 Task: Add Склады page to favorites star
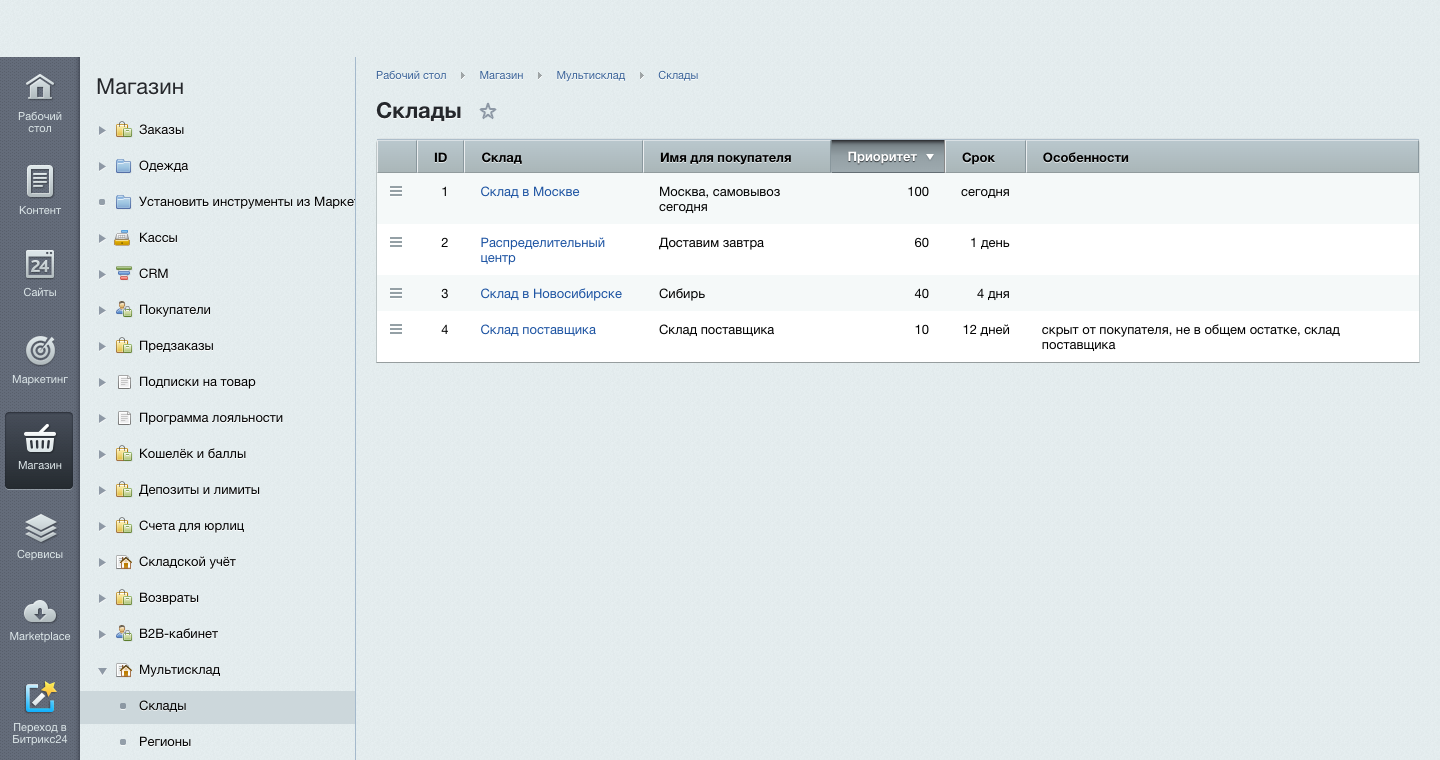coord(488,111)
